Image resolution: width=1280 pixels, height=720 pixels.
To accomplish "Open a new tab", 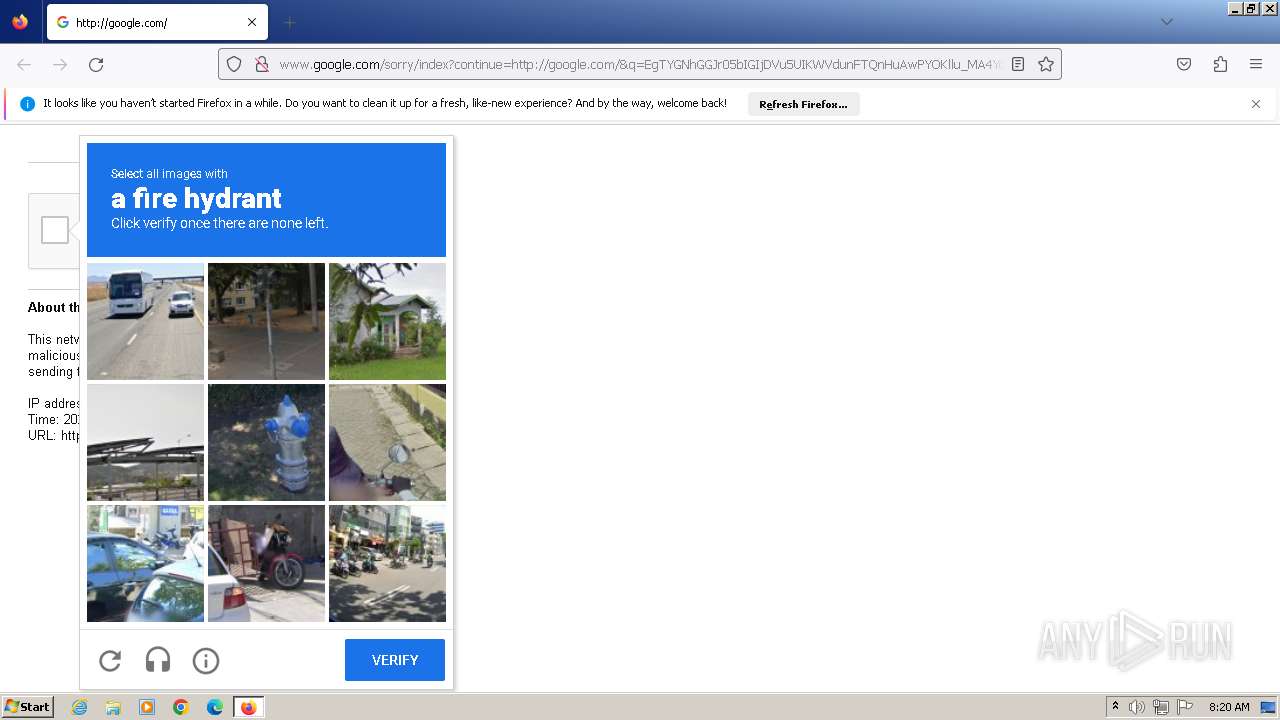I will (290, 22).
